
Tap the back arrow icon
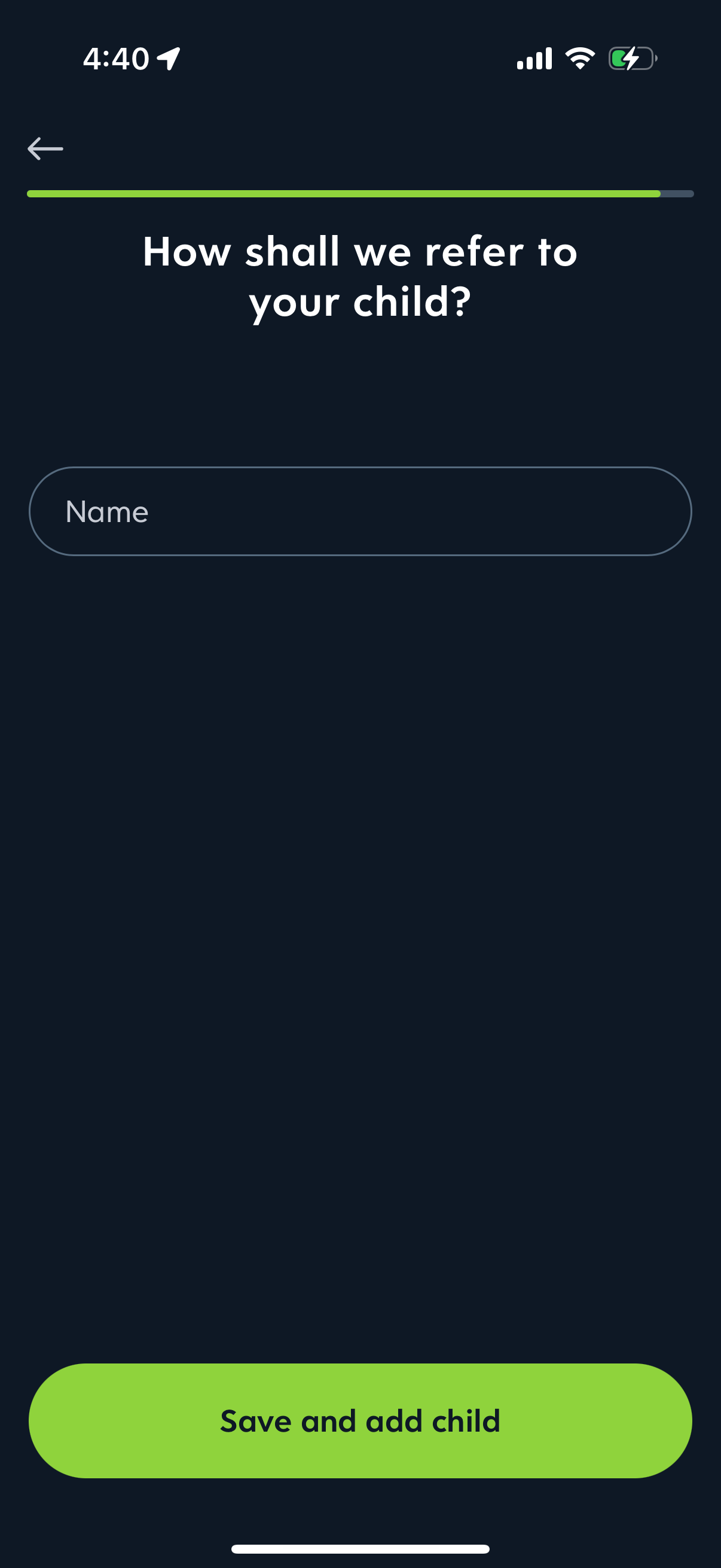(x=45, y=148)
